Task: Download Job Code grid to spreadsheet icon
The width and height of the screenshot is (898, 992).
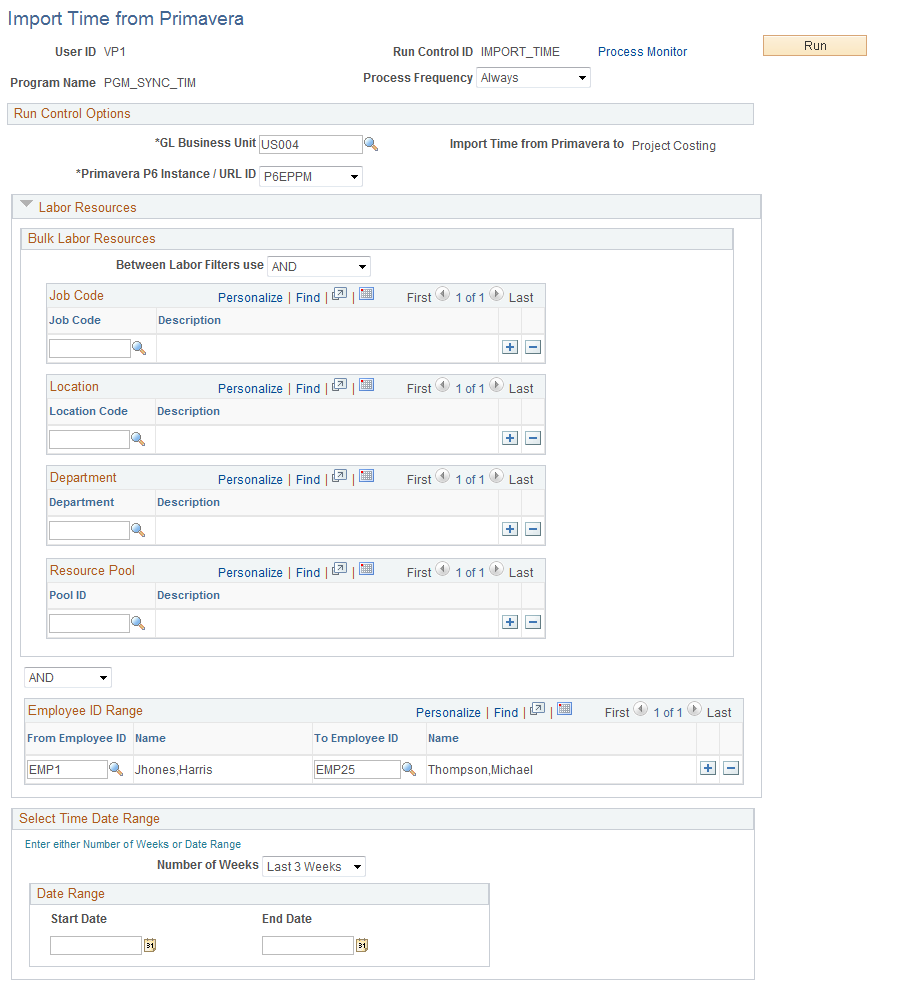Action: tap(366, 294)
